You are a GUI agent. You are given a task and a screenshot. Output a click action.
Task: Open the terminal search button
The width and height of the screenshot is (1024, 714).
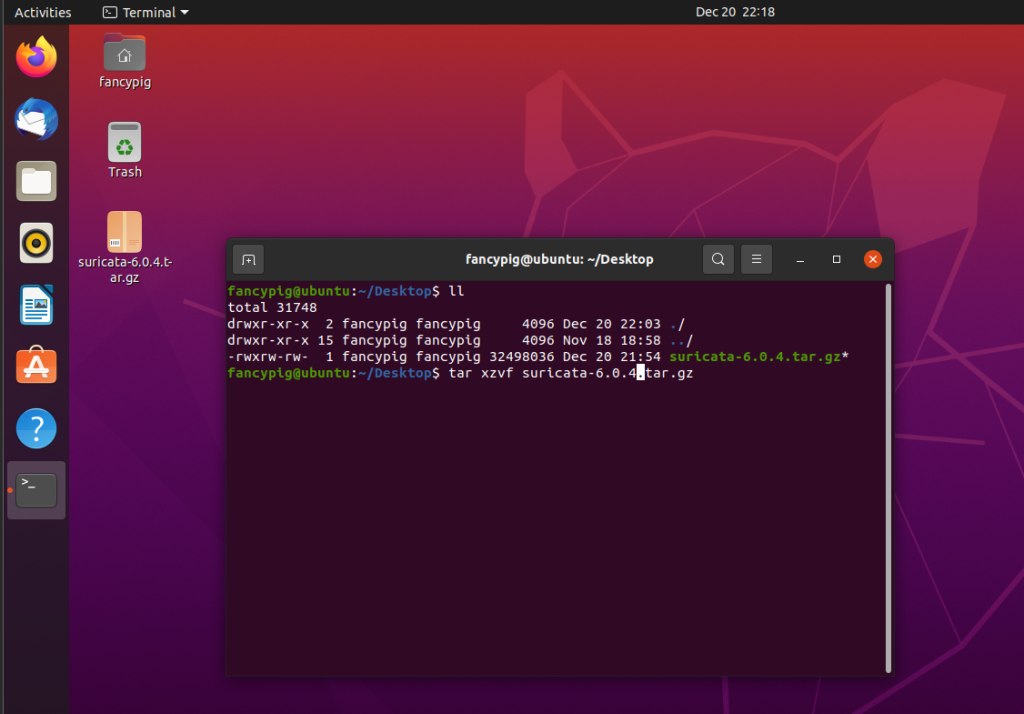[x=718, y=259]
